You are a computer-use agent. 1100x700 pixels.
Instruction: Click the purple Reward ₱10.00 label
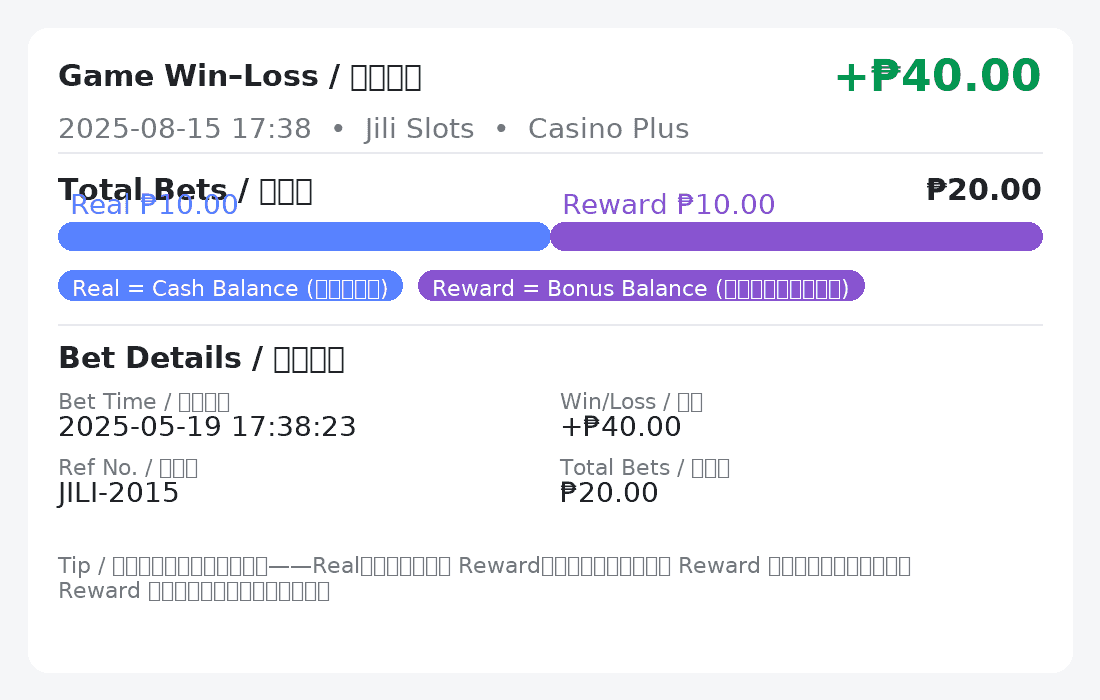click(668, 205)
